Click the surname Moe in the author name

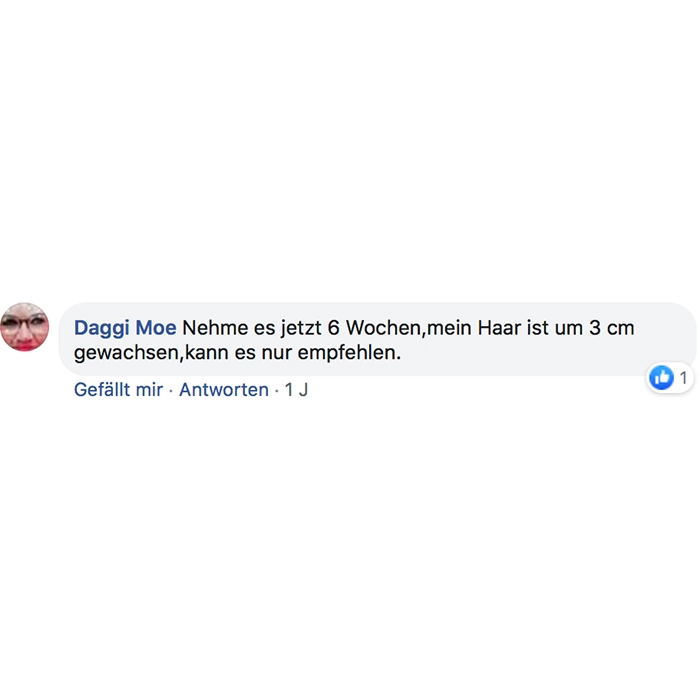click(x=156, y=328)
